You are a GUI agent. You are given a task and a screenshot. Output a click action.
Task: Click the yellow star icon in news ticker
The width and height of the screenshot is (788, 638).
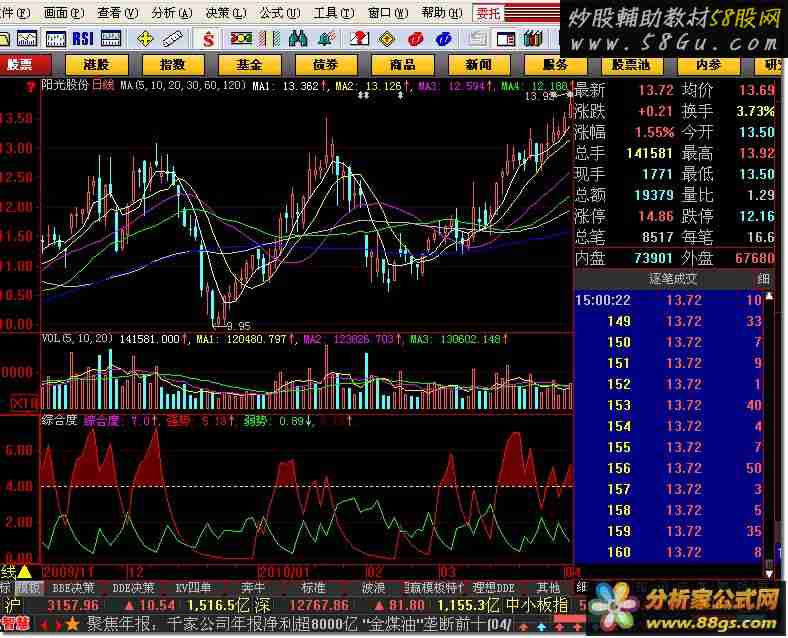pyautogui.click(x=72, y=624)
